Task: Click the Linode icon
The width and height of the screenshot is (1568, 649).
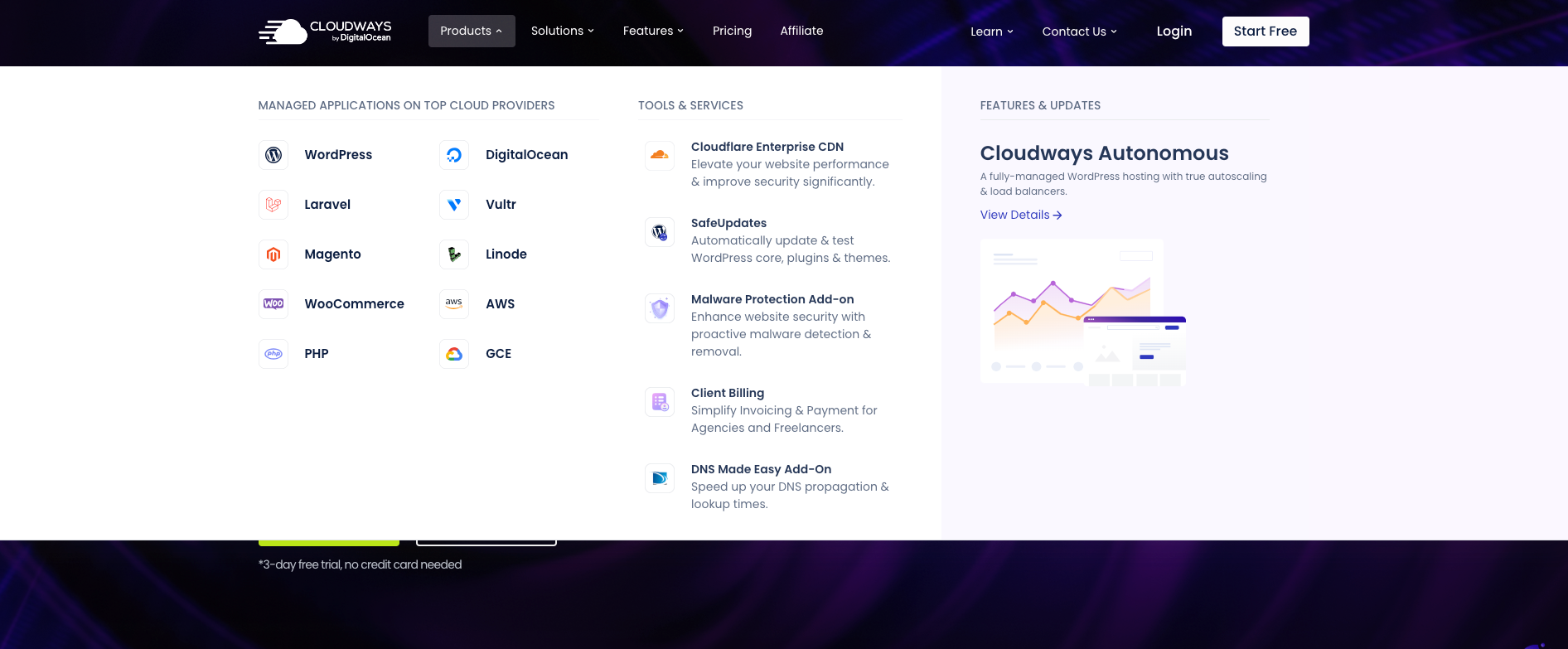Action: point(454,254)
